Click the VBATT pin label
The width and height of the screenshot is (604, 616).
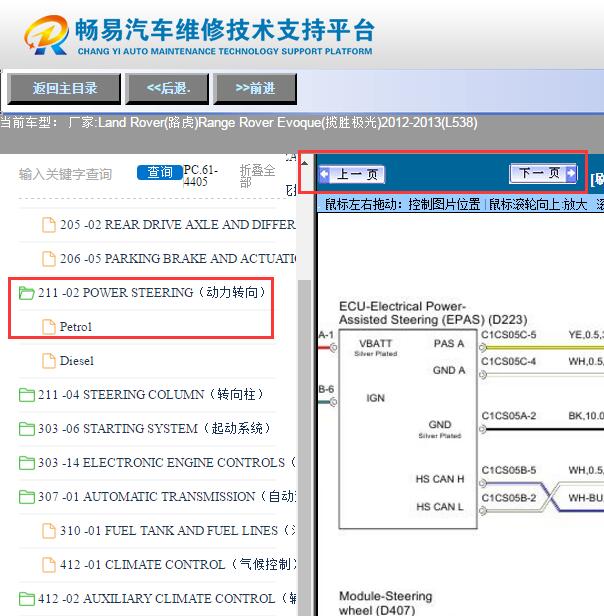pos(375,344)
